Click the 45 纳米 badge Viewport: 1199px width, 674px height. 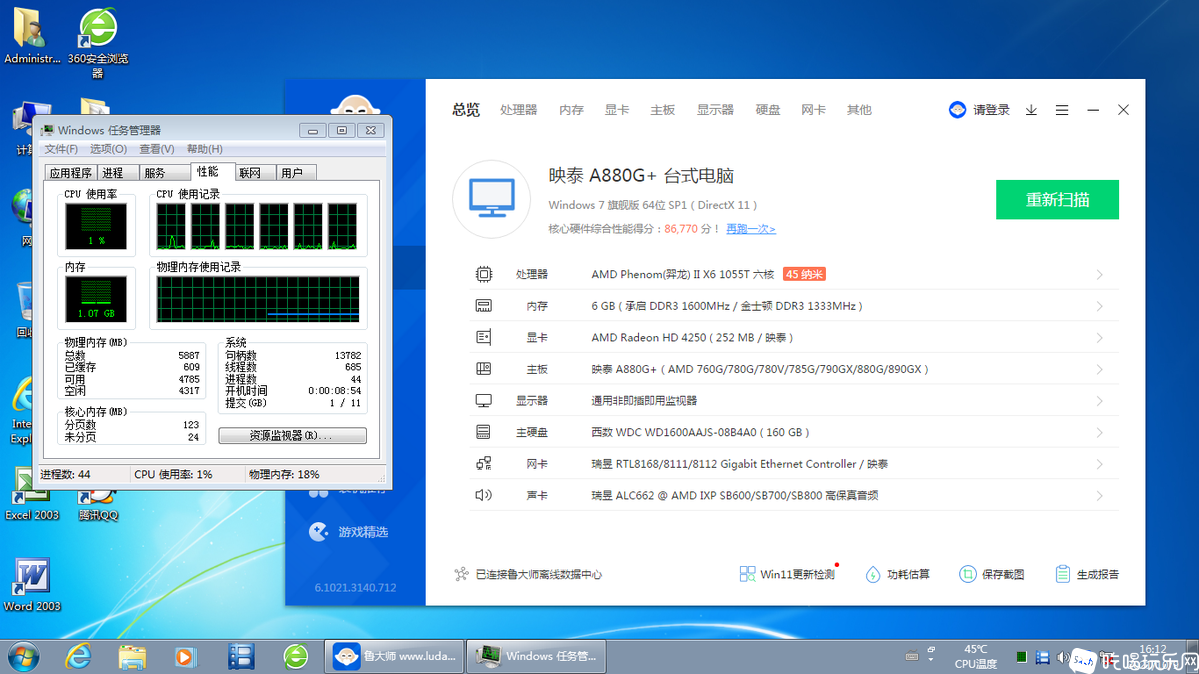(x=804, y=274)
